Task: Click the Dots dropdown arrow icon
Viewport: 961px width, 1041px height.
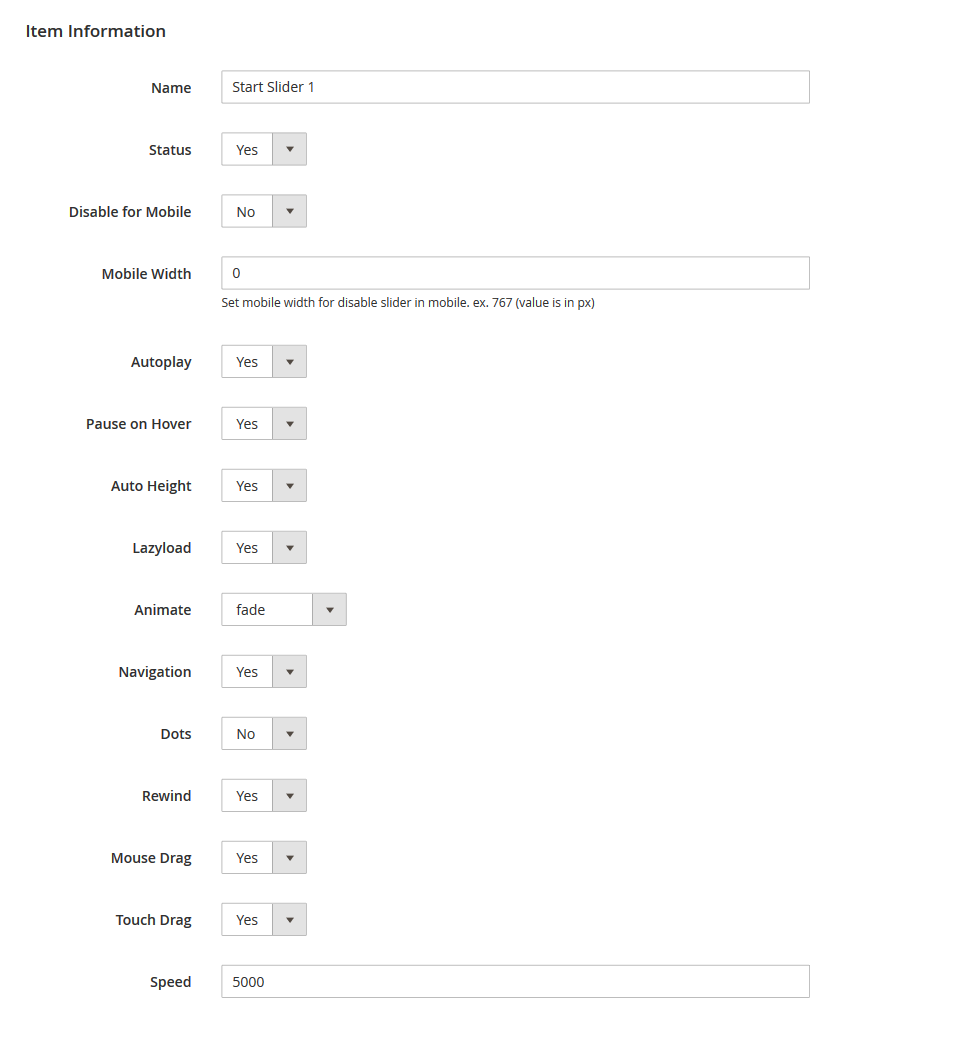Action: point(290,733)
